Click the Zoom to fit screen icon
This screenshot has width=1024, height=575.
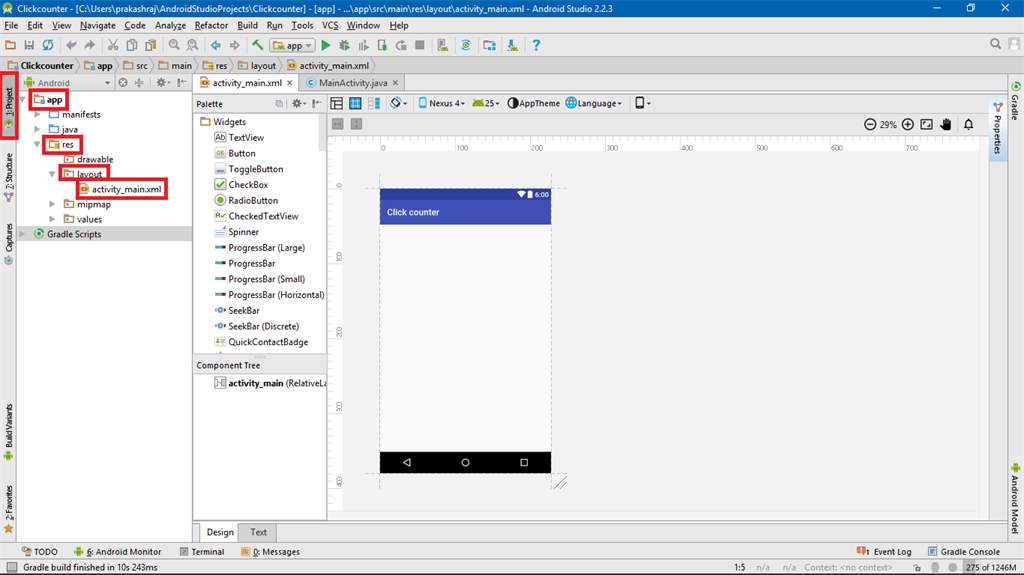[927, 124]
